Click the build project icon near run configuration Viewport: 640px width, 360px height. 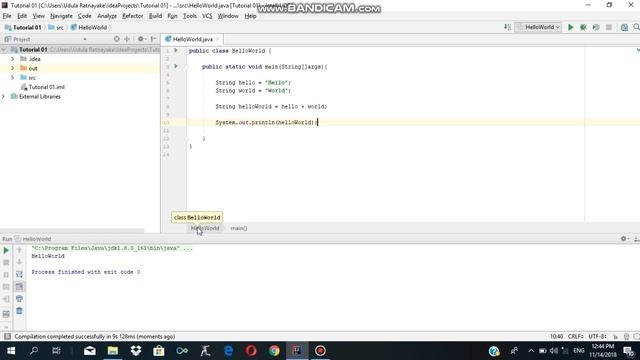tap(507, 27)
